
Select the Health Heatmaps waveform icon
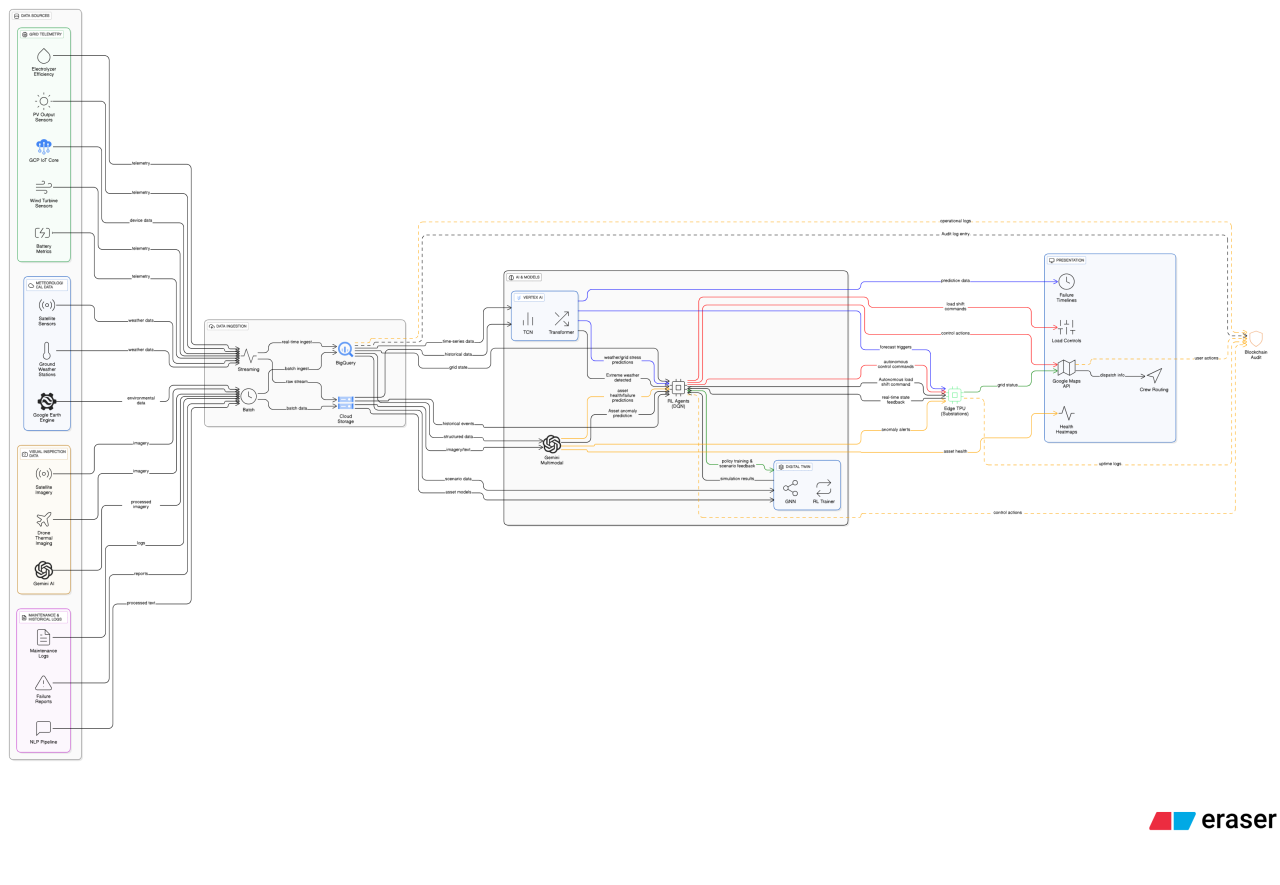[1067, 411]
